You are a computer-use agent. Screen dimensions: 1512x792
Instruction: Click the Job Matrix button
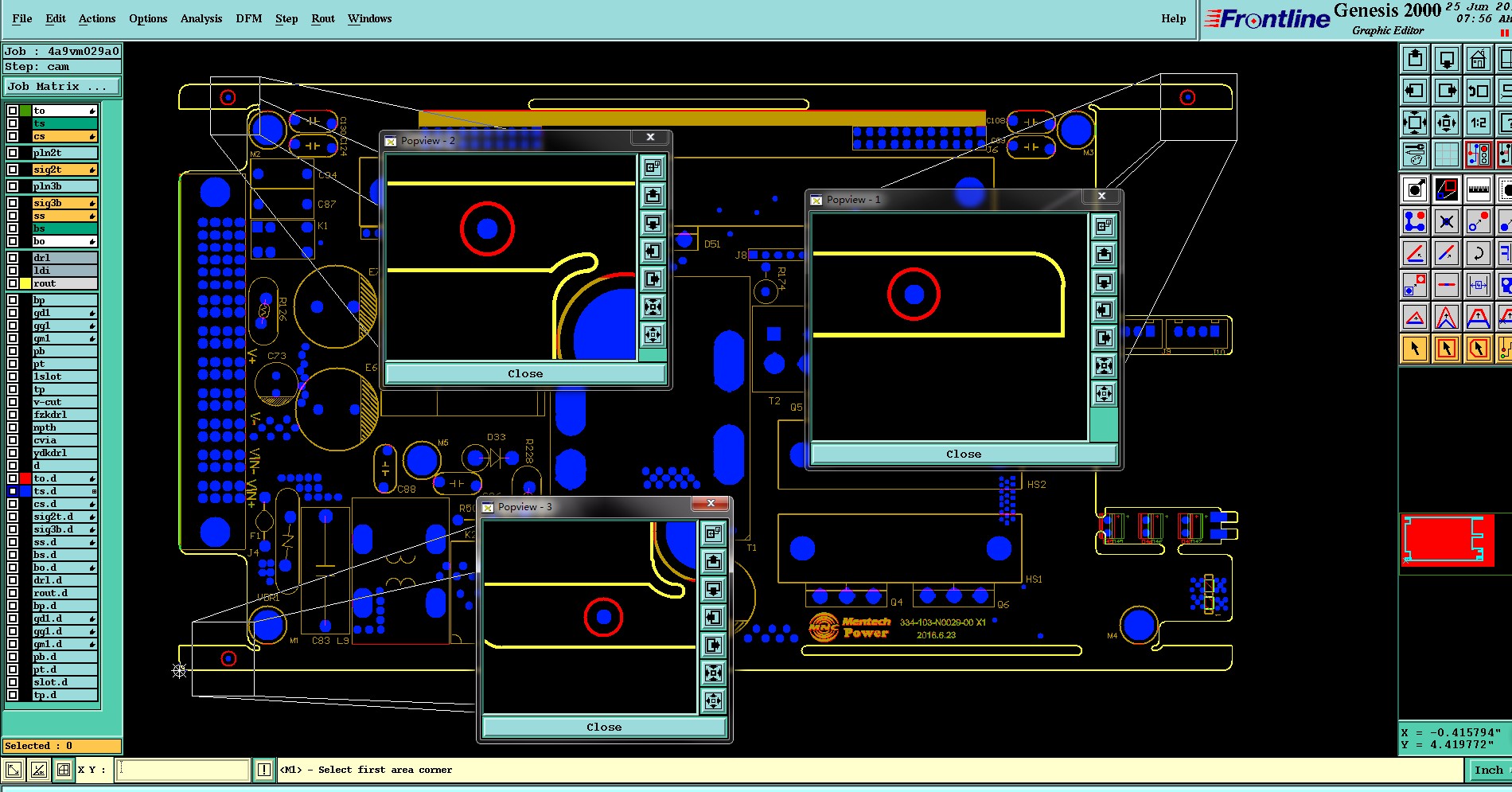(63, 86)
